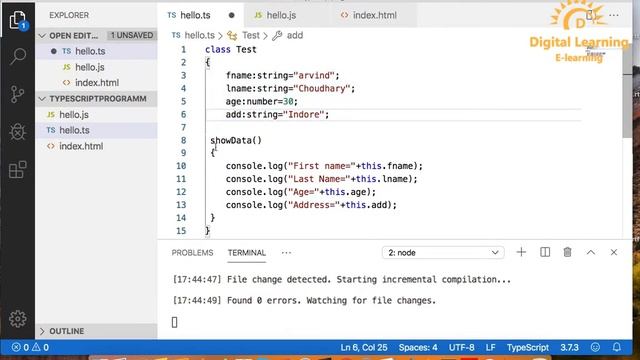Open the Explorer view in activity bar

(18, 20)
